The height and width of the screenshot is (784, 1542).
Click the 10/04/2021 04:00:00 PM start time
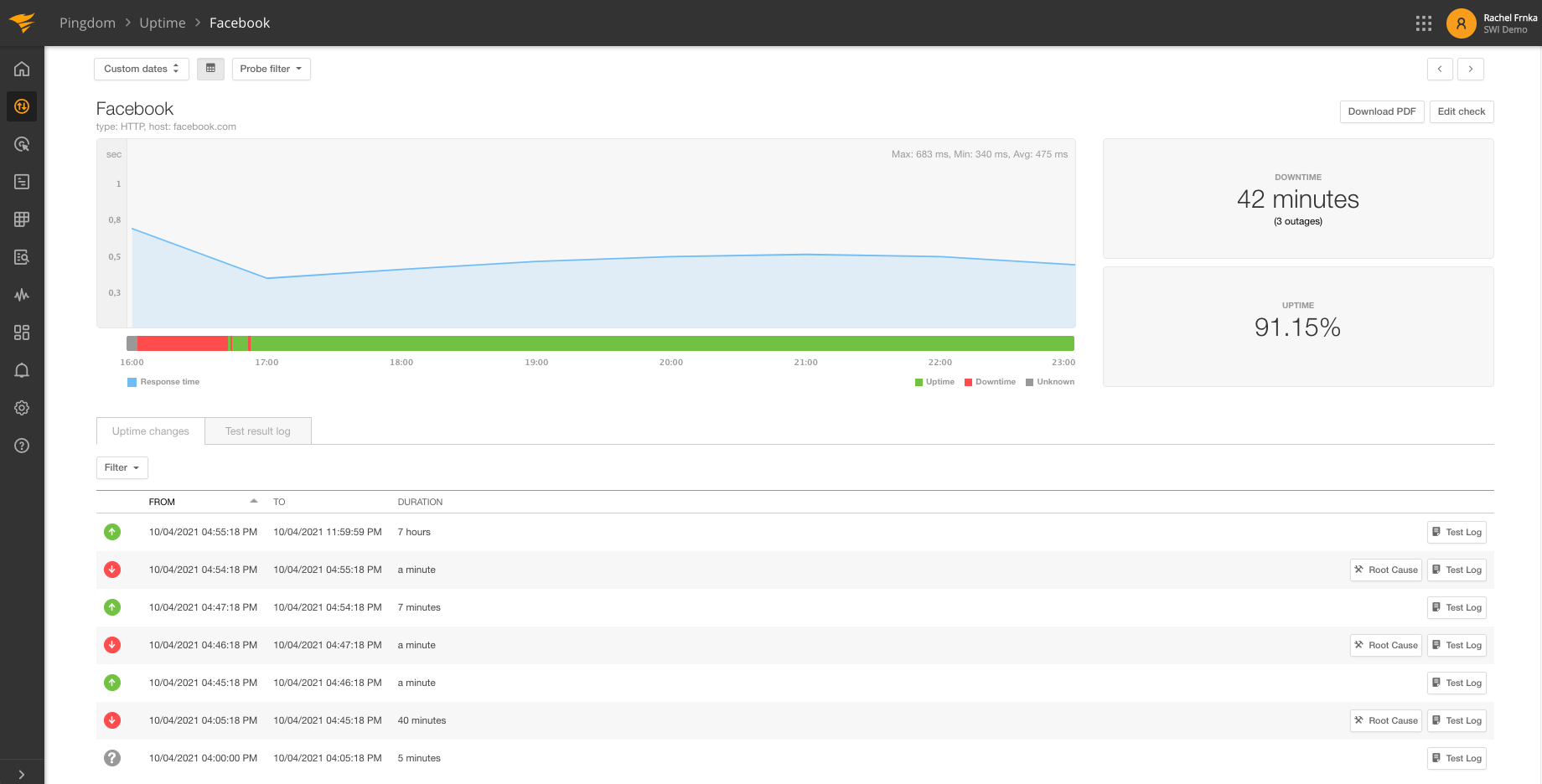click(x=203, y=758)
